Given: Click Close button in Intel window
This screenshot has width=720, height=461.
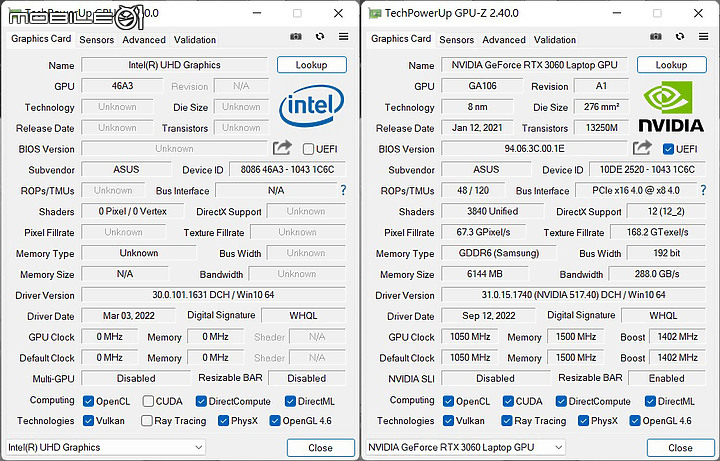Looking at the screenshot, I should click(321, 448).
